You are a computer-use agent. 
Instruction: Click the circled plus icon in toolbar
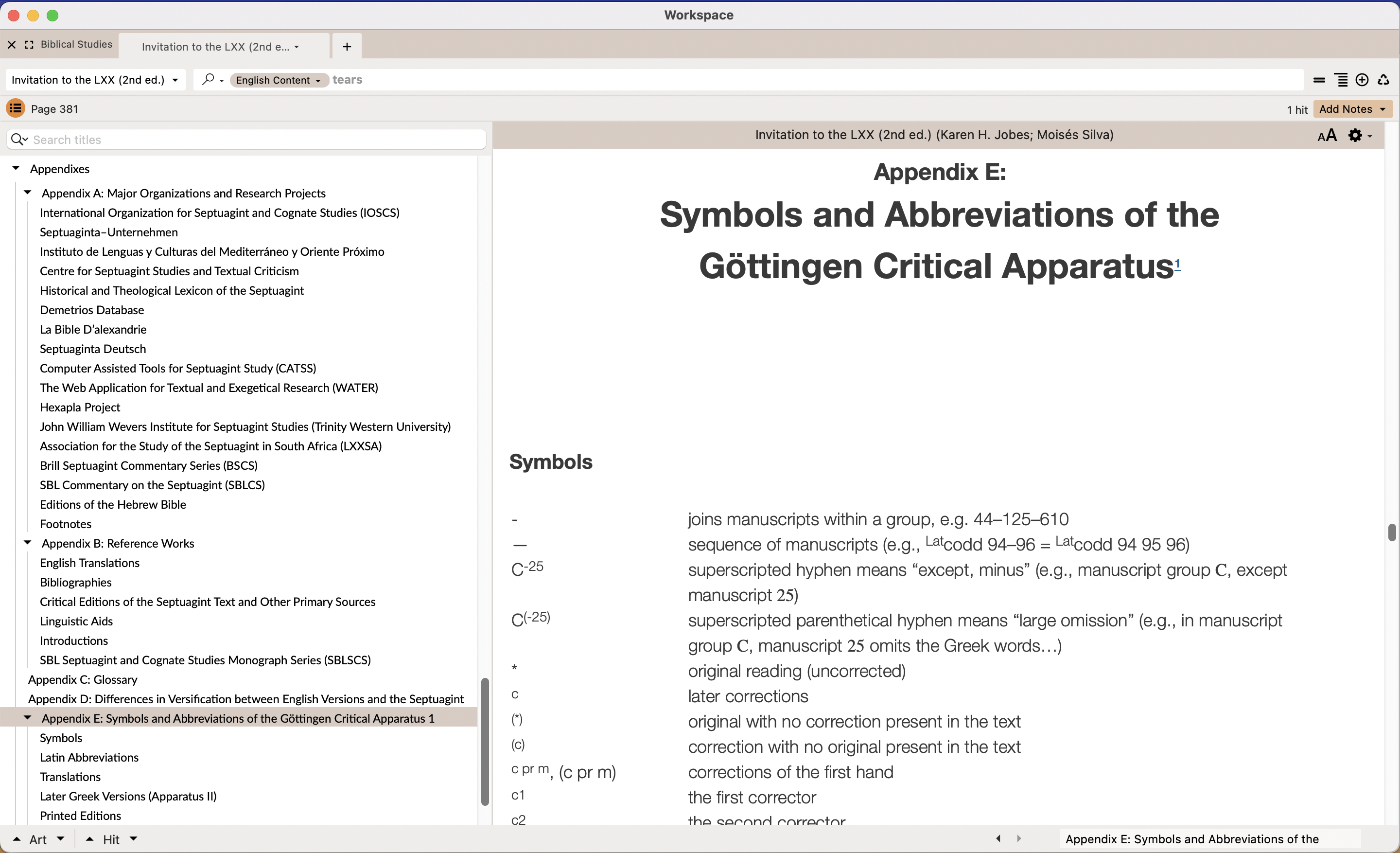(1362, 80)
